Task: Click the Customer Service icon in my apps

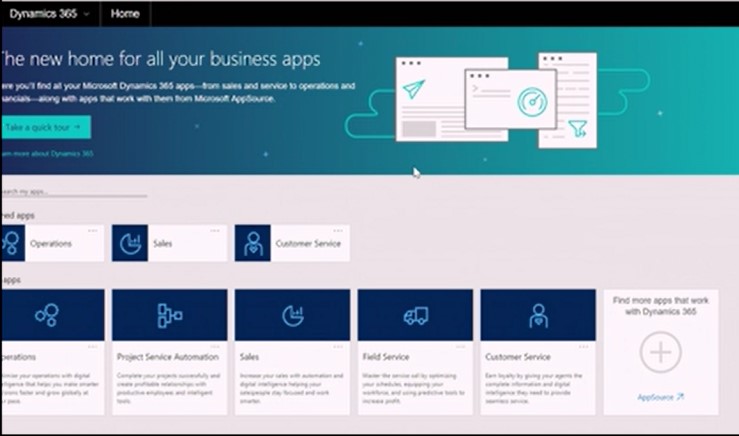Action: click(538, 316)
